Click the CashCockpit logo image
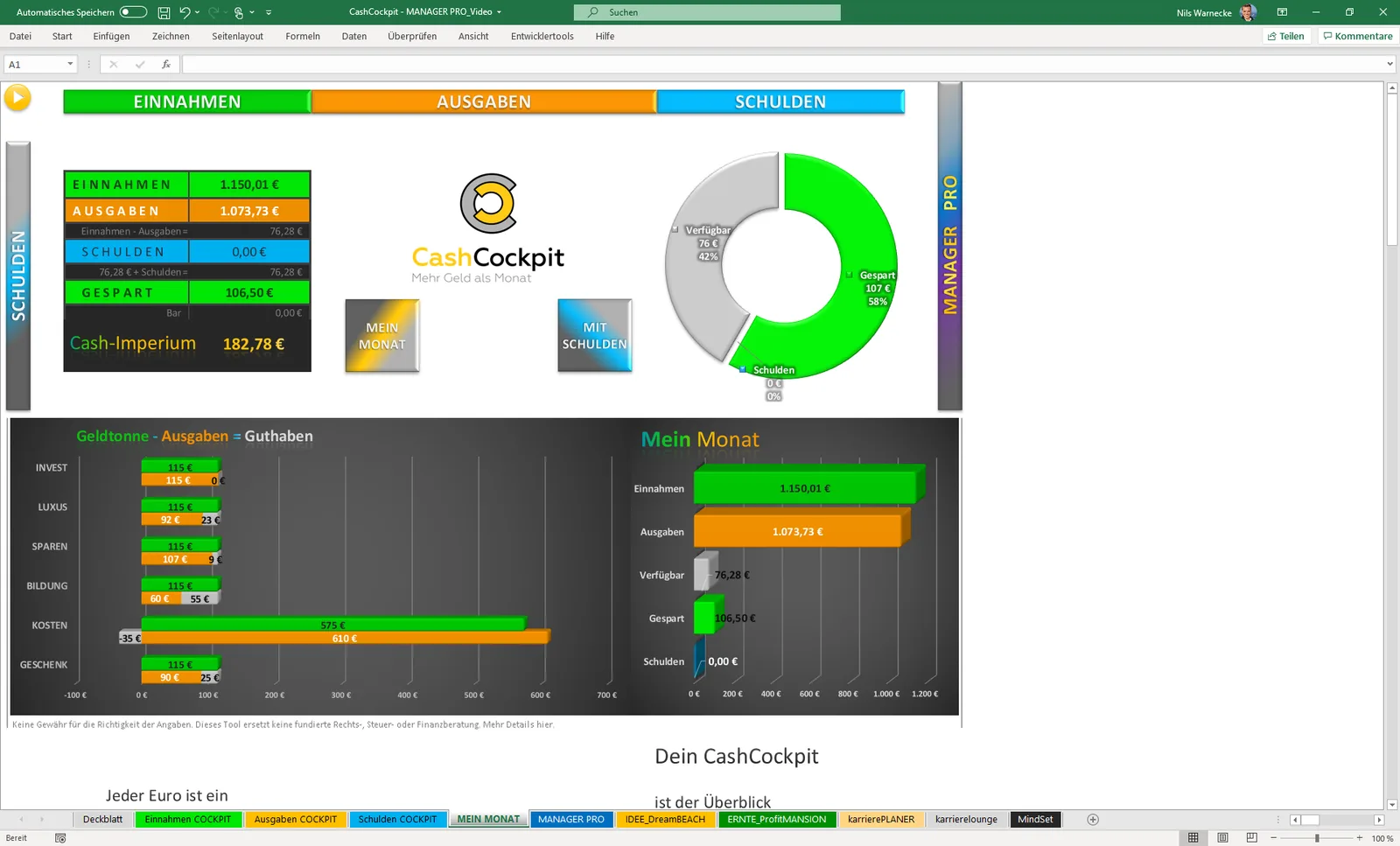The width and height of the screenshot is (1400, 846). coord(487,228)
